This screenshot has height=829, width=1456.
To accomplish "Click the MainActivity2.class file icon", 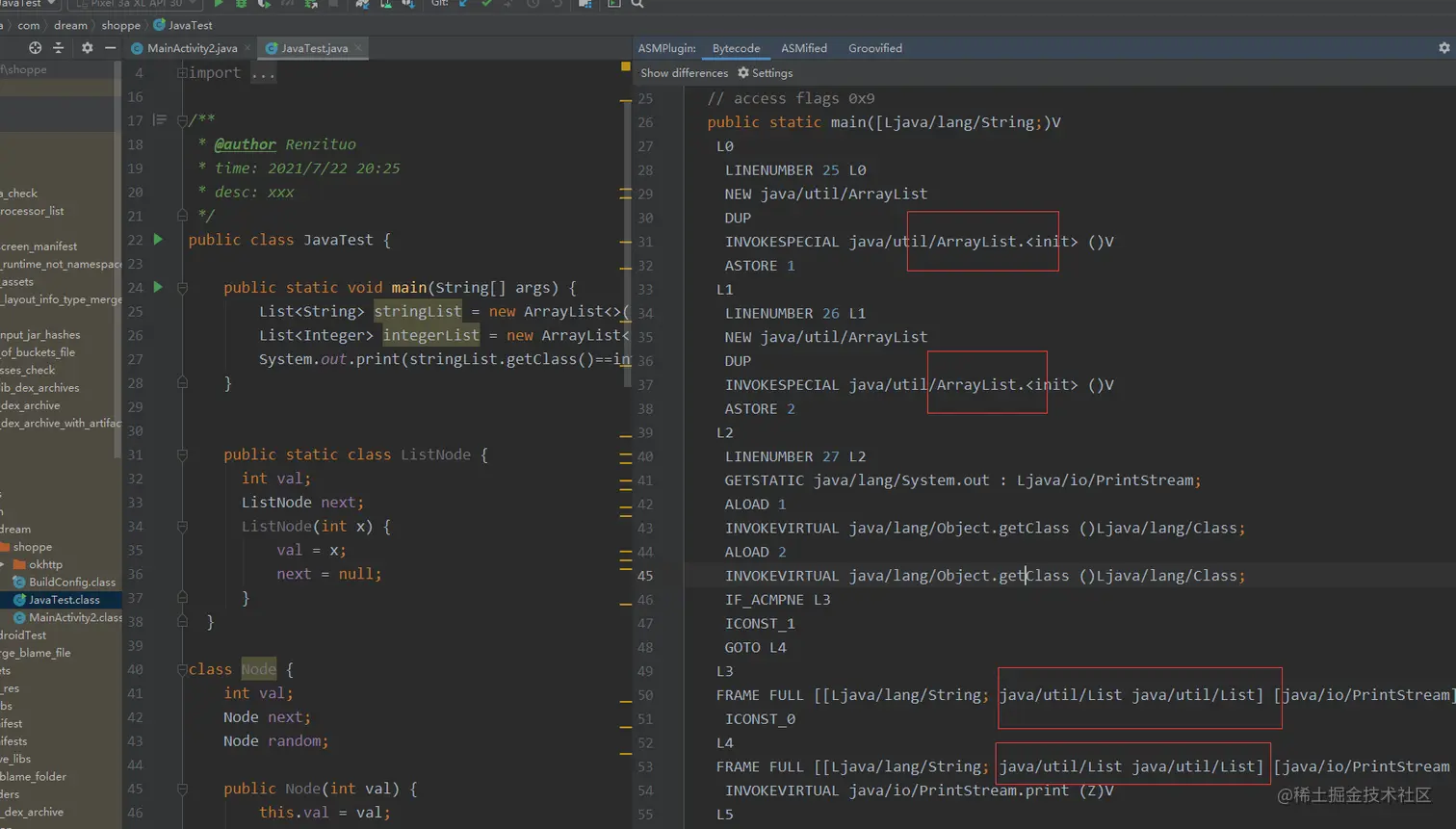I will click(x=19, y=618).
